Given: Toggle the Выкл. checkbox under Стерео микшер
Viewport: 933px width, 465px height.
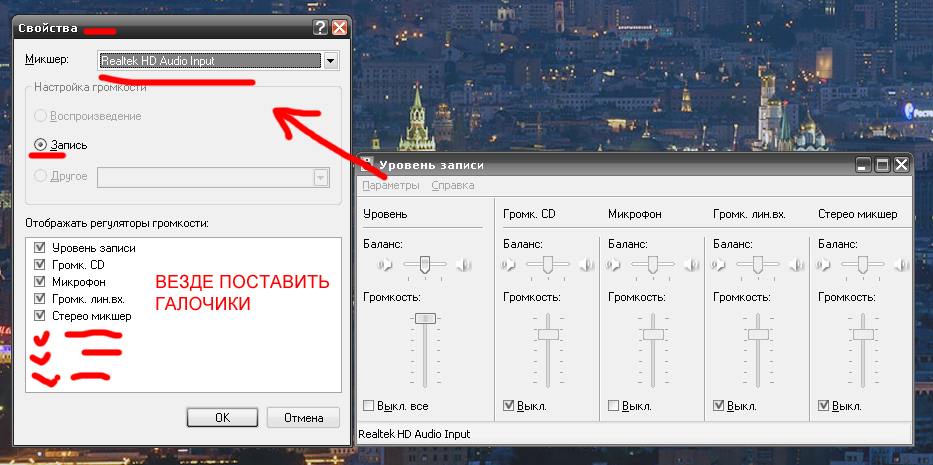Looking at the screenshot, I should point(824,406).
